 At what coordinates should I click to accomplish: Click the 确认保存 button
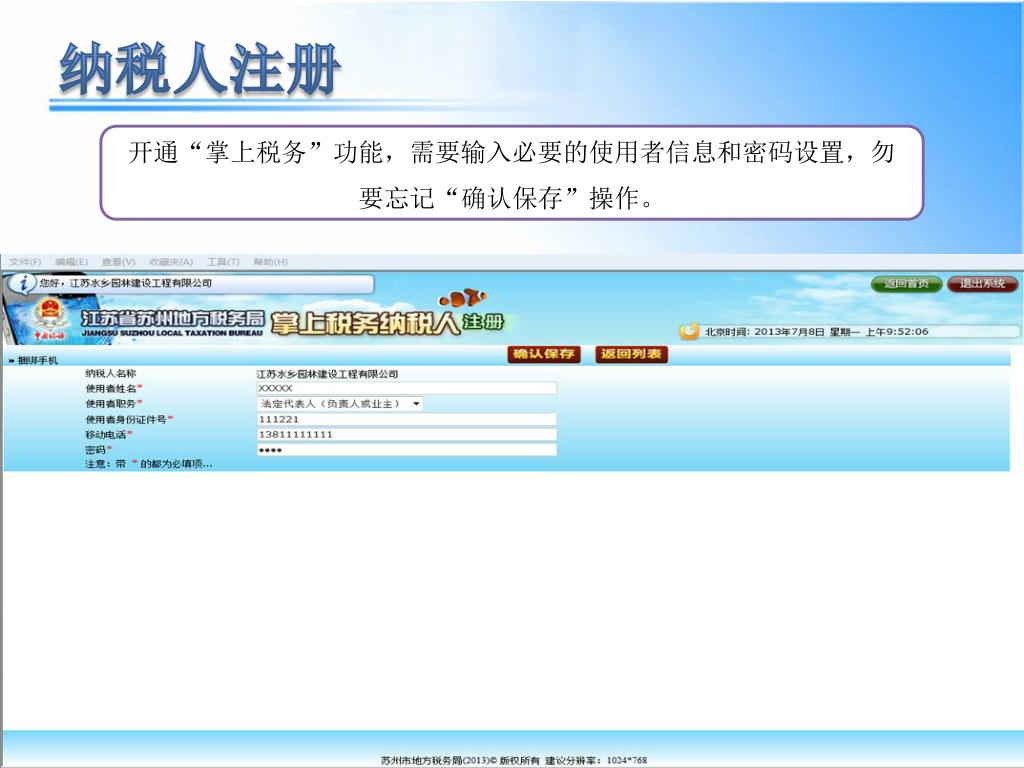[543, 354]
